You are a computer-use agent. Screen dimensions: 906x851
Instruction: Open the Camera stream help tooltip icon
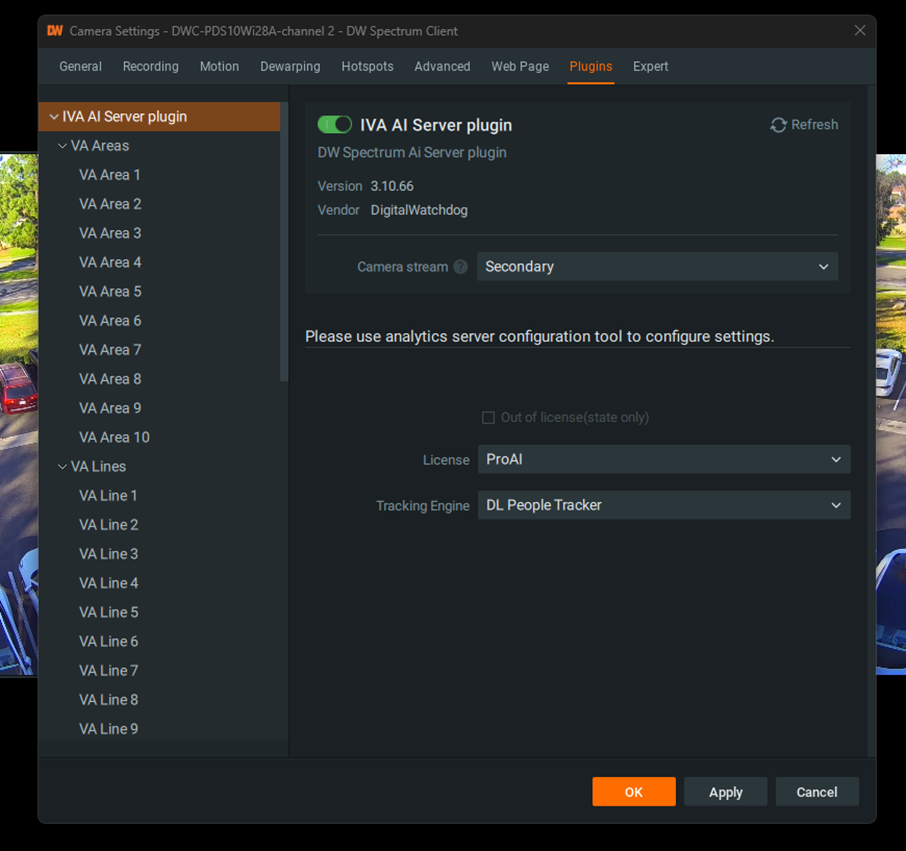[x=460, y=266]
